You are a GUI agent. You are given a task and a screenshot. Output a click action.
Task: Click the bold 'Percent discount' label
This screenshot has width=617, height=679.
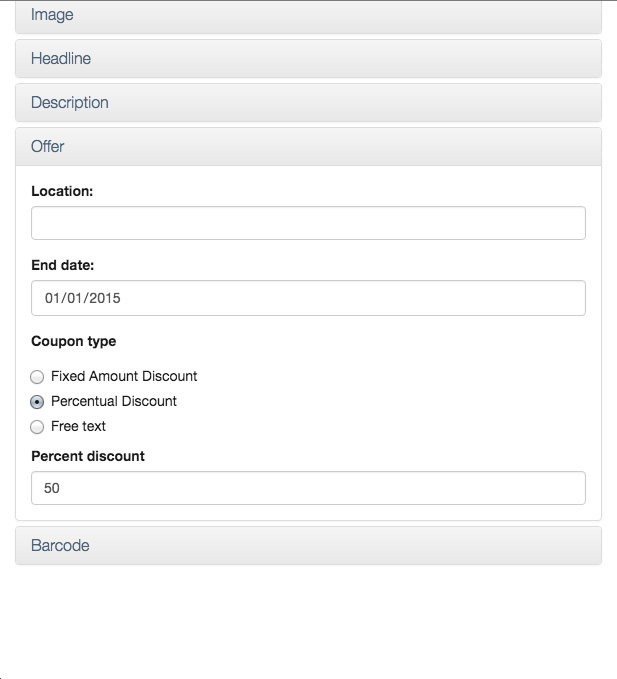point(88,456)
